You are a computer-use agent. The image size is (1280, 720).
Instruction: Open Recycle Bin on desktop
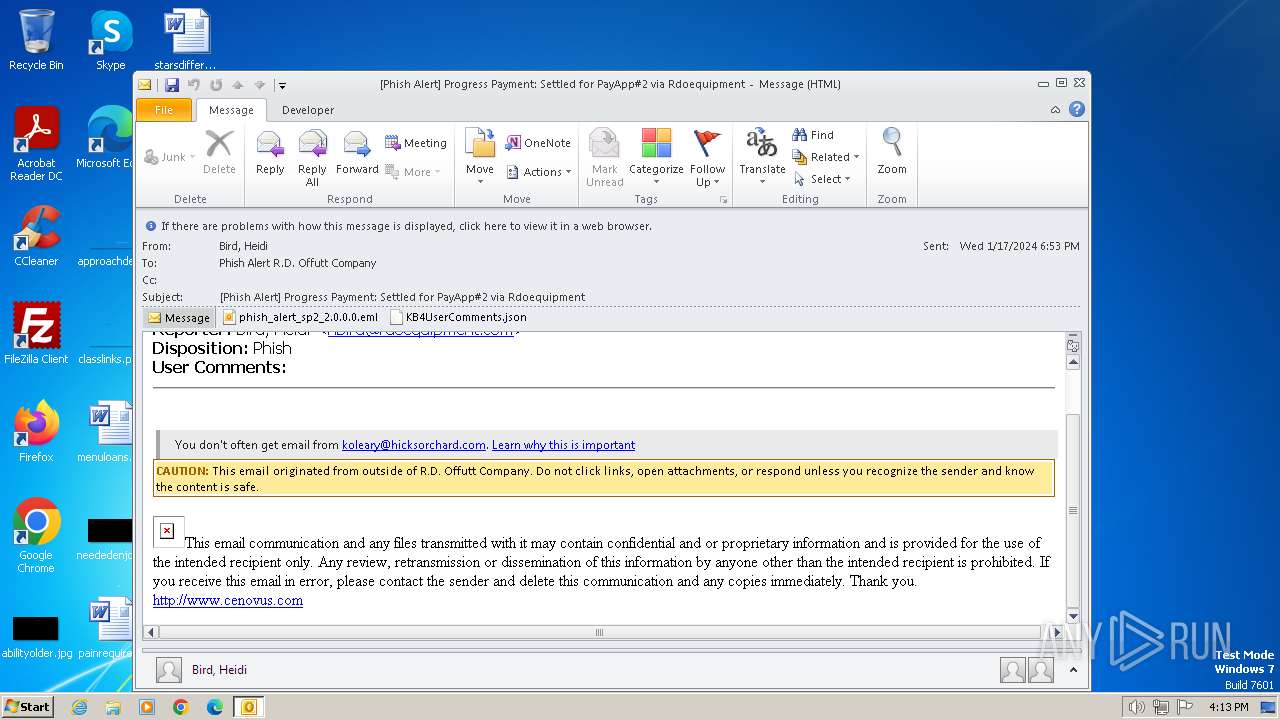point(36,40)
